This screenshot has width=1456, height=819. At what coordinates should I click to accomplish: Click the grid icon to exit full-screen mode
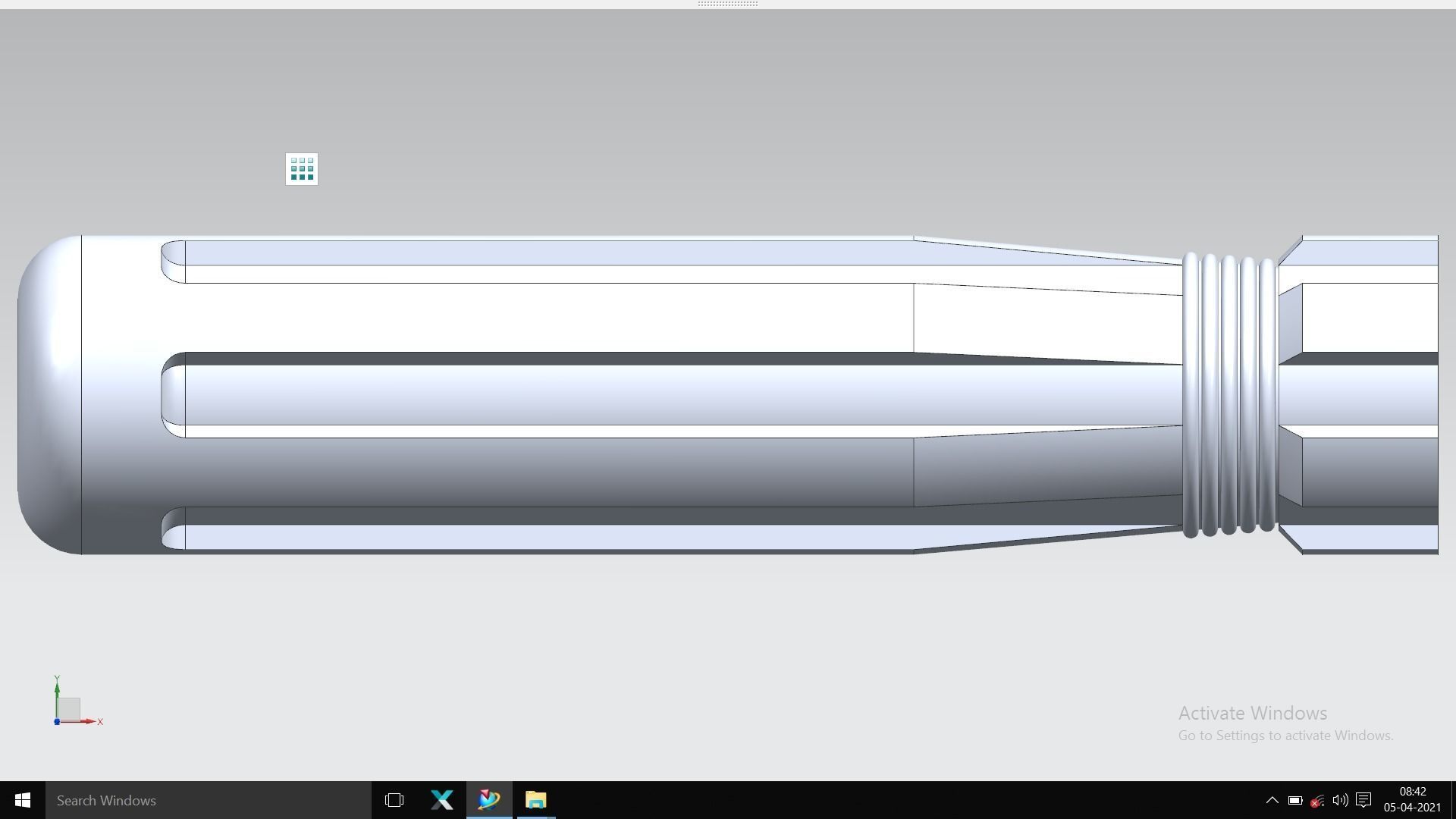pyautogui.click(x=301, y=168)
